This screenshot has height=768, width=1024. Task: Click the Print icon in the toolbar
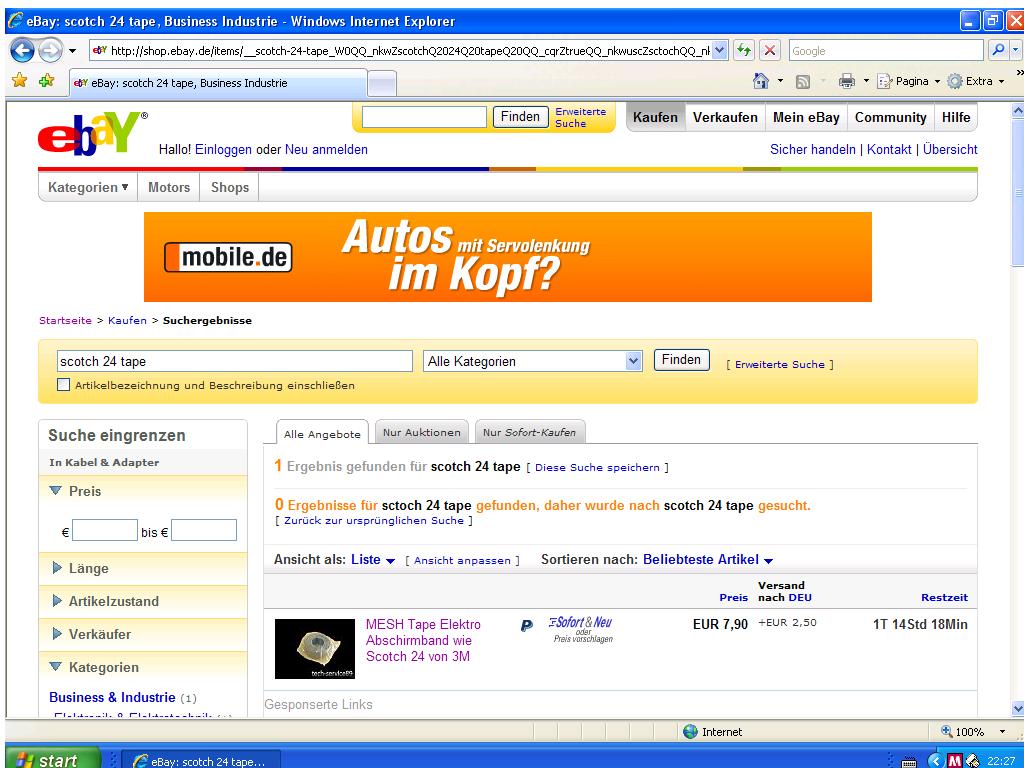(x=846, y=81)
